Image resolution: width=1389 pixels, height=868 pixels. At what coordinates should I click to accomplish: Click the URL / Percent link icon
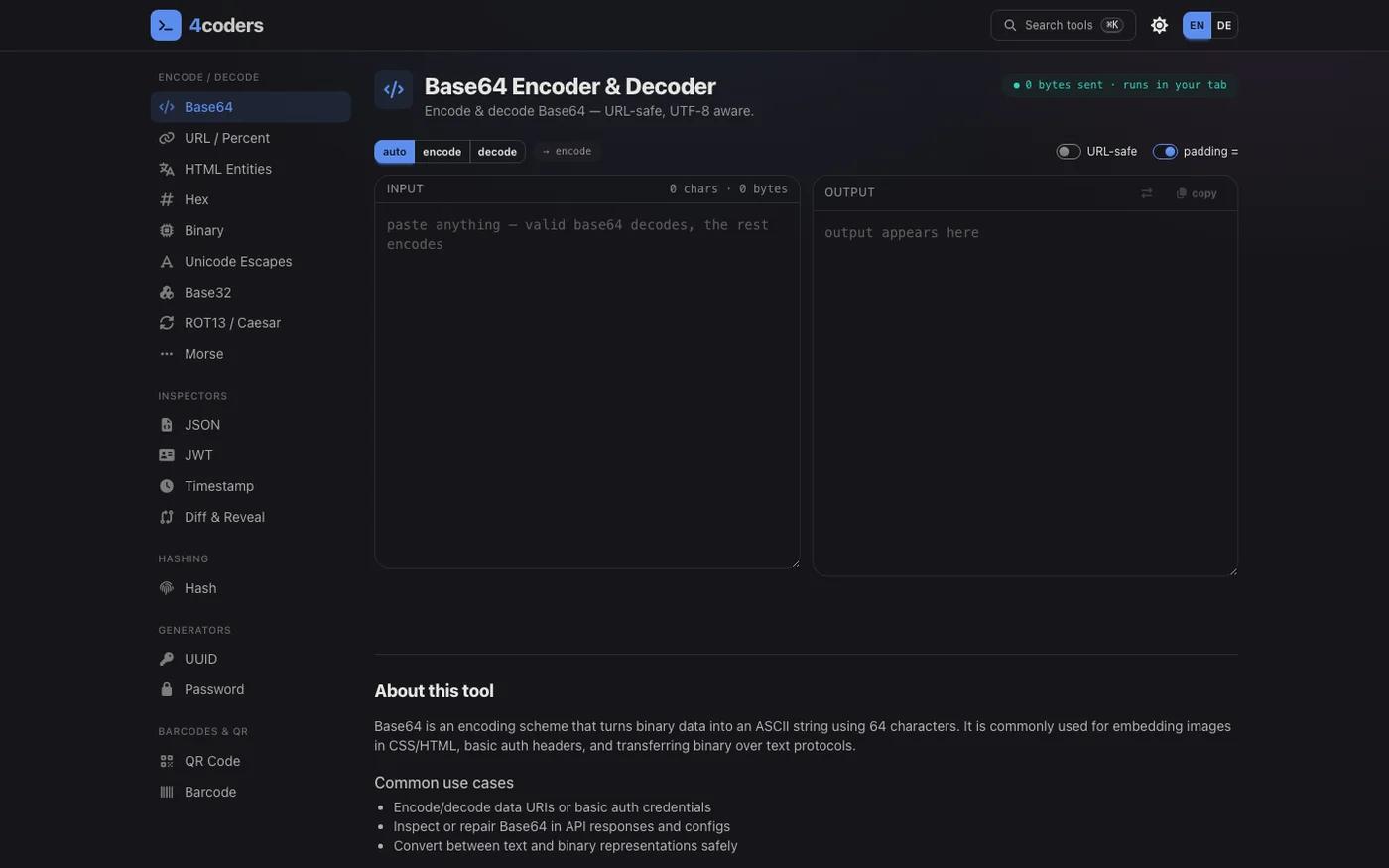pos(167,138)
